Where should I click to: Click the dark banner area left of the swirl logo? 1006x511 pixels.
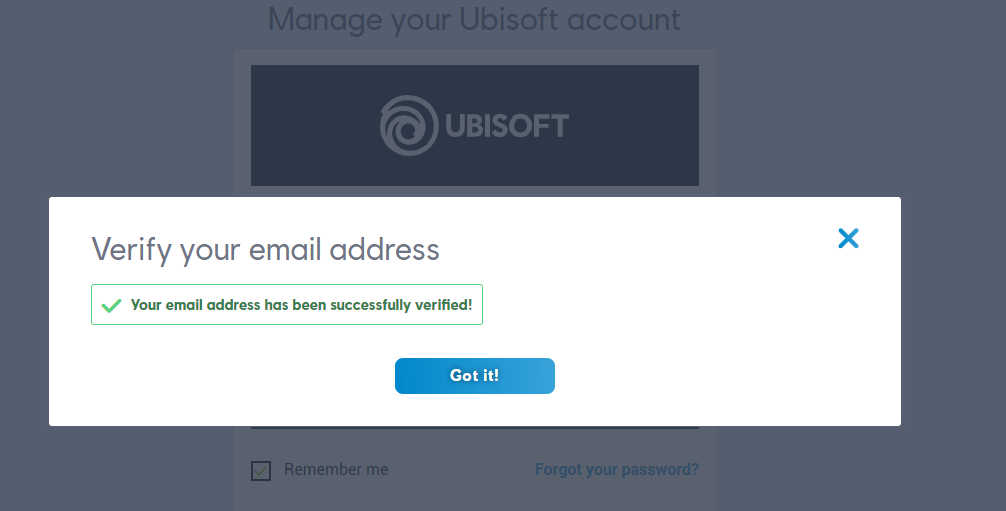314,125
